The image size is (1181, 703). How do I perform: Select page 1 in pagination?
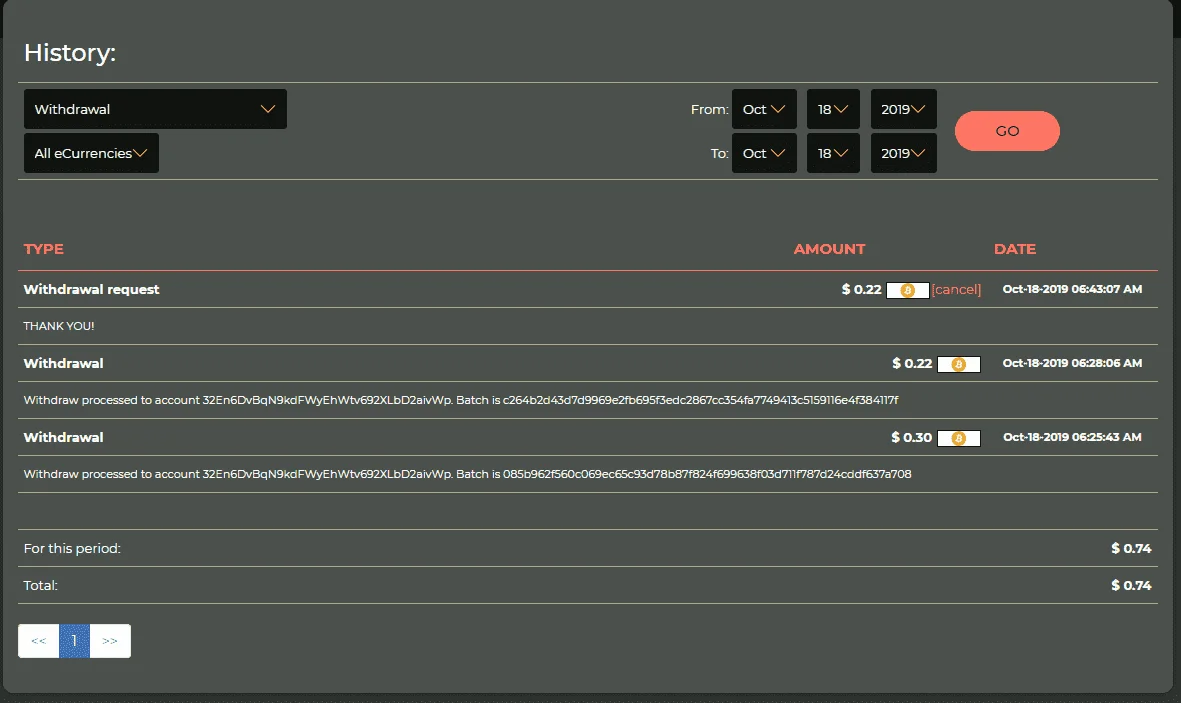pyautogui.click(x=74, y=640)
